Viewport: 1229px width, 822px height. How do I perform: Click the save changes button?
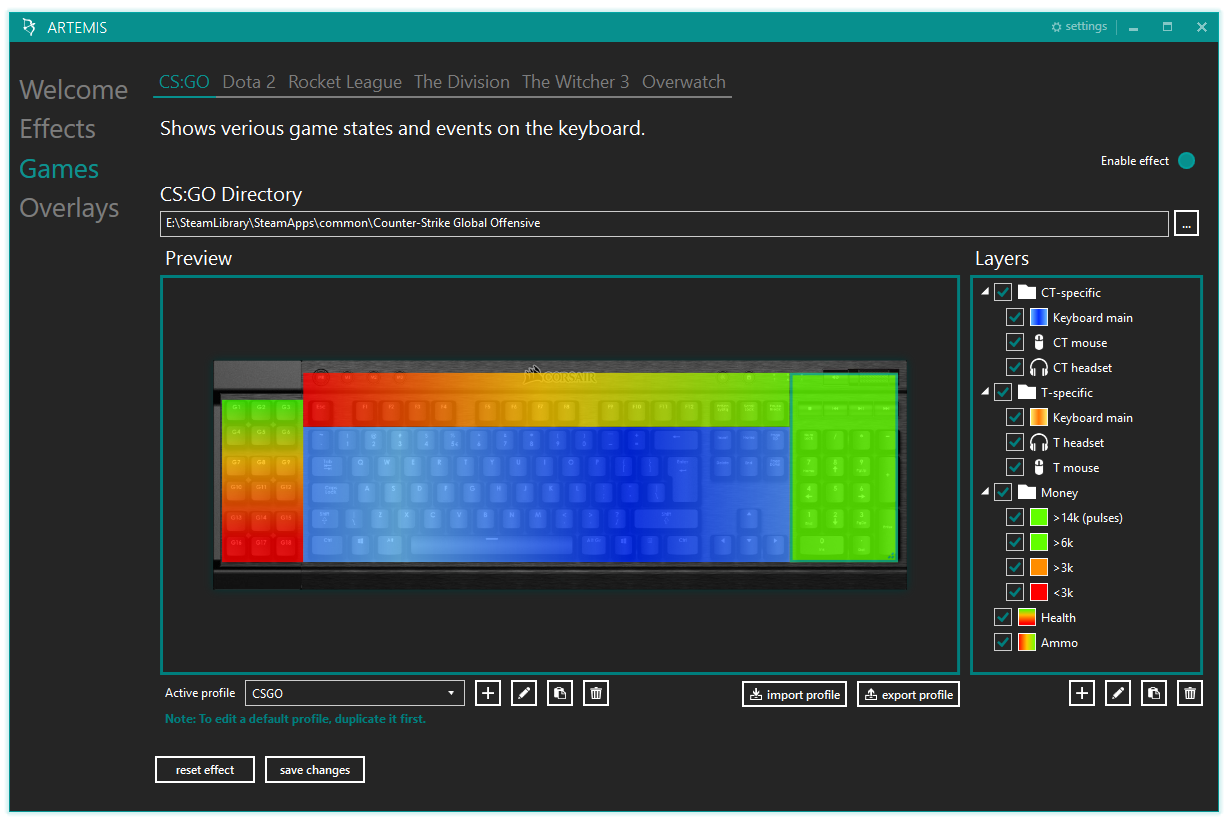pyautogui.click(x=315, y=770)
